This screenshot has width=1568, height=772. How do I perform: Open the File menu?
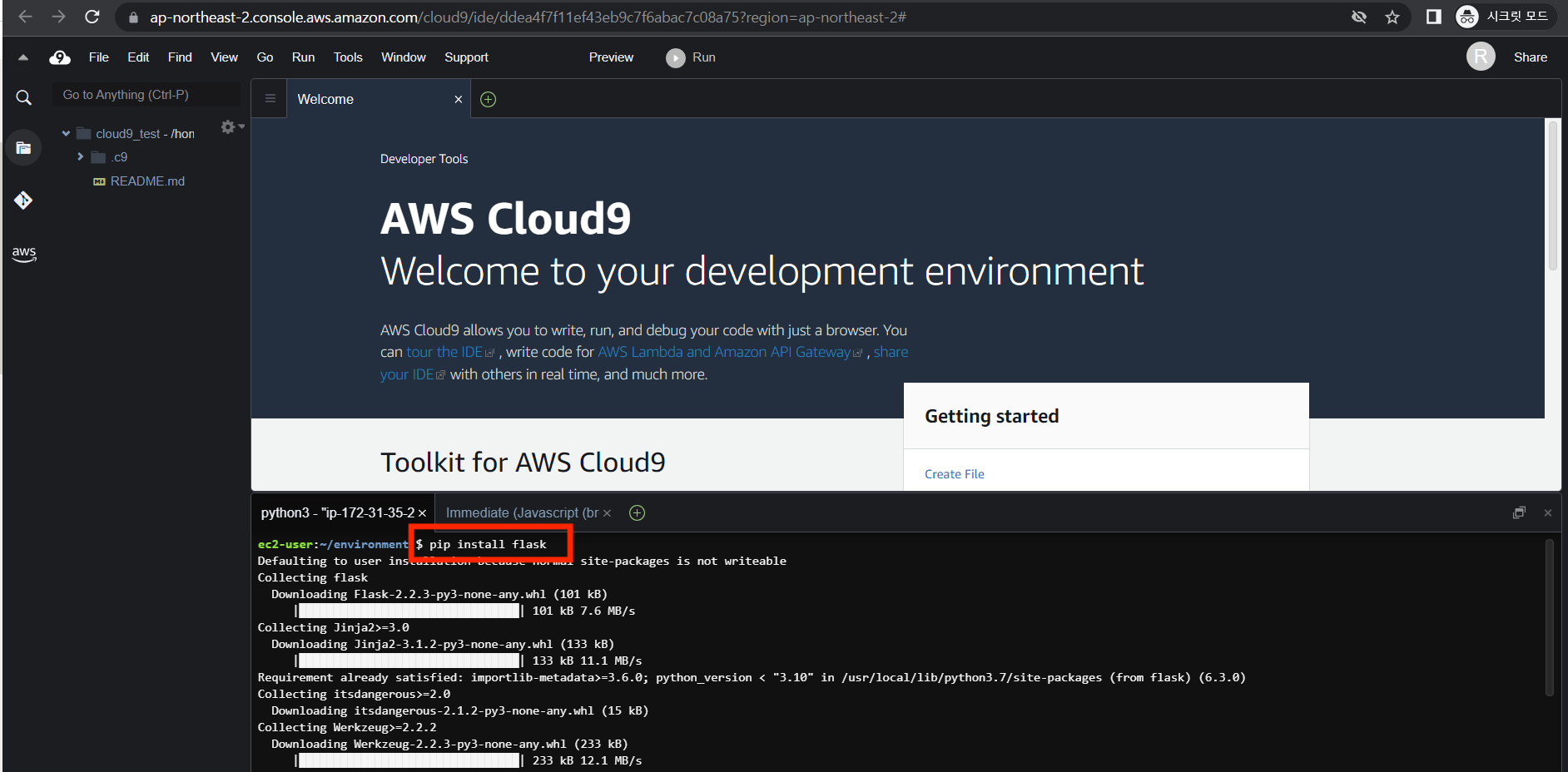99,57
